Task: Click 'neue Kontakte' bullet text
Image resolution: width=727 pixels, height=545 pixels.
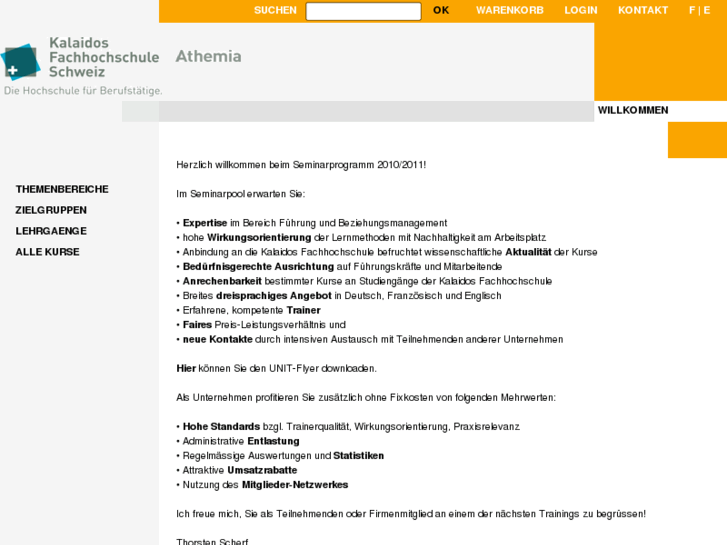Action: (218, 339)
